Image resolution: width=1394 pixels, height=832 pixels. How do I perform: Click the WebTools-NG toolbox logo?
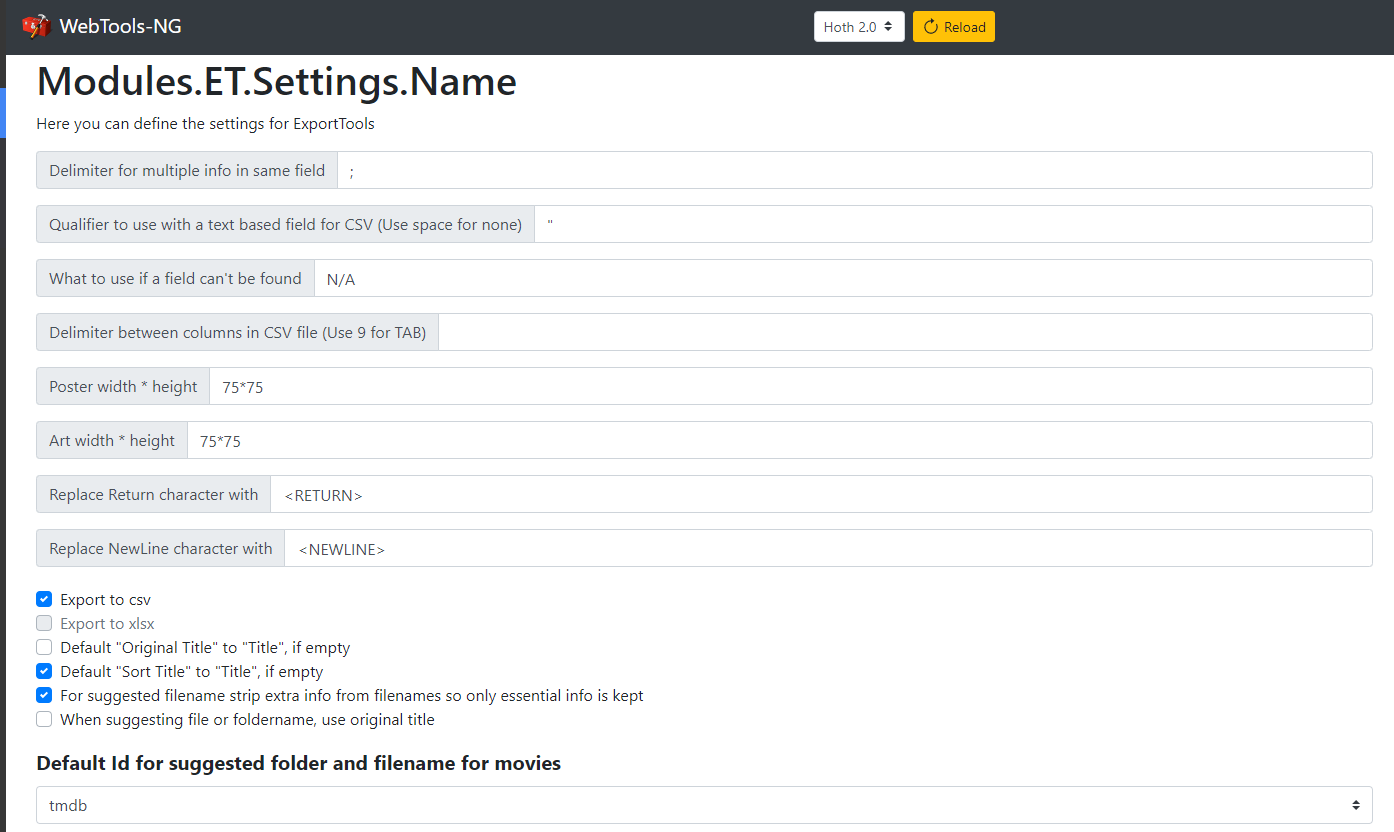point(38,26)
